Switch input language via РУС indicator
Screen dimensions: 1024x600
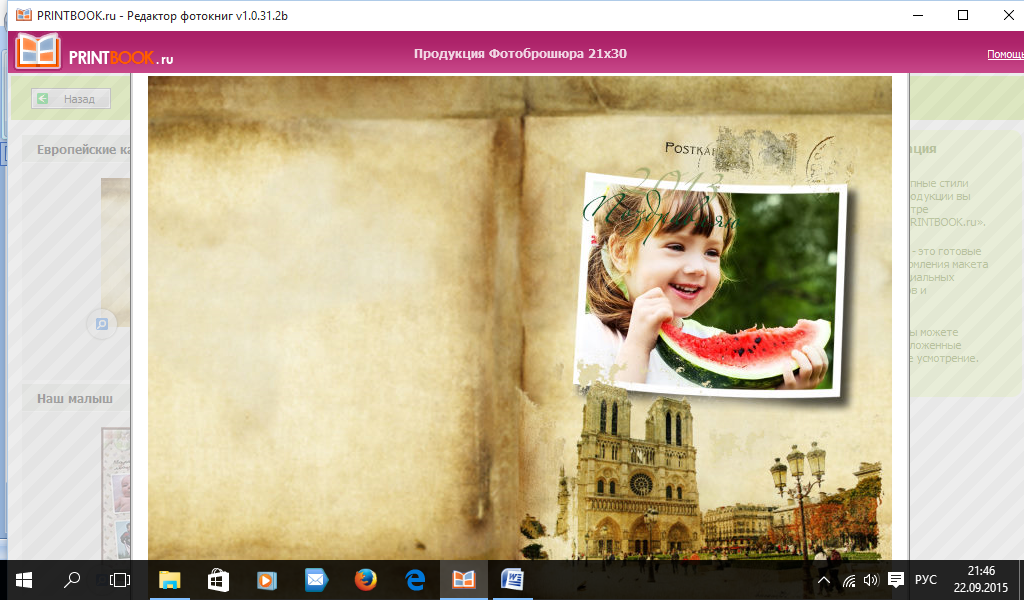(926, 580)
